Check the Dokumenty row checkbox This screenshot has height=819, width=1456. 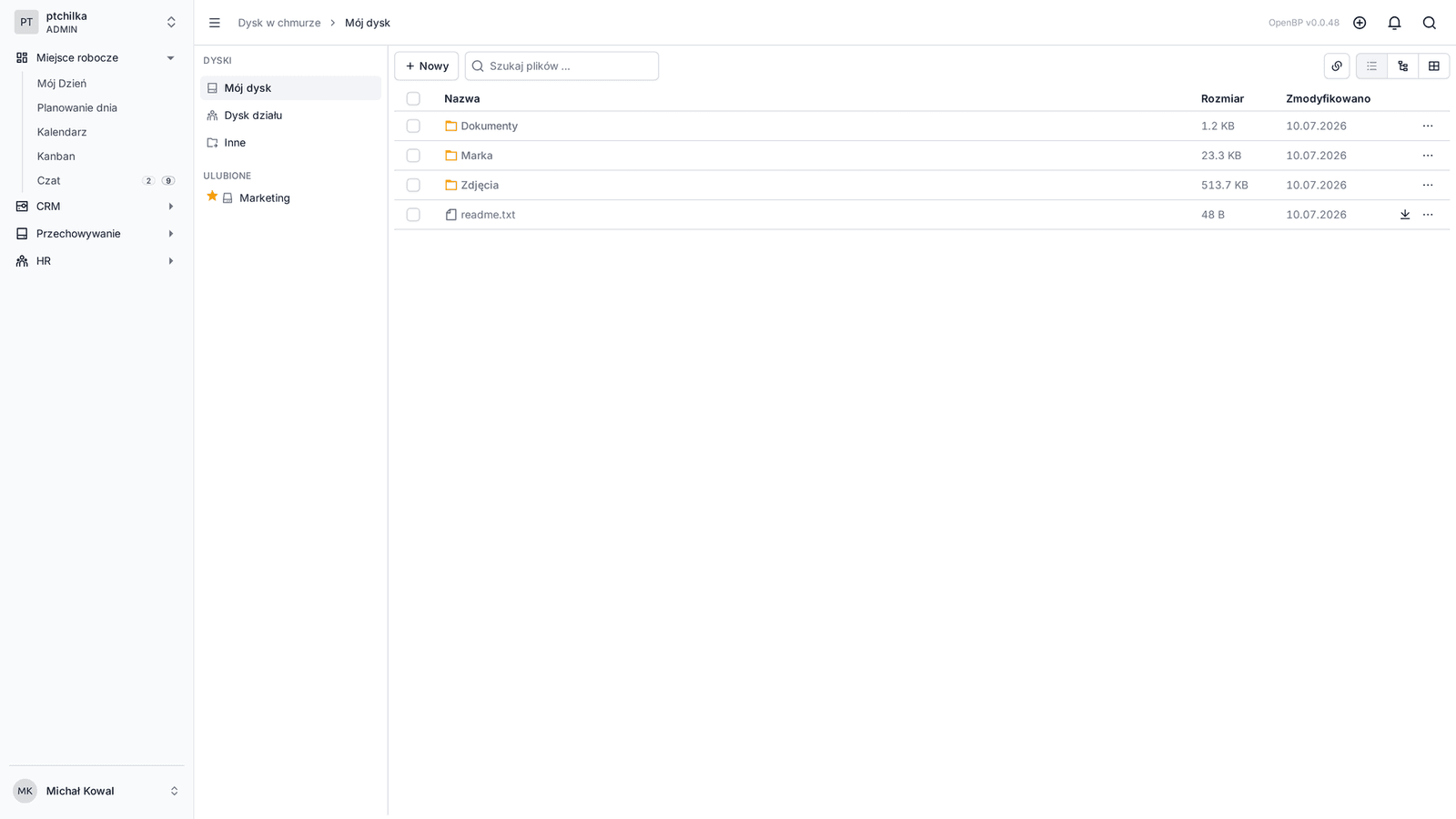click(x=413, y=126)
